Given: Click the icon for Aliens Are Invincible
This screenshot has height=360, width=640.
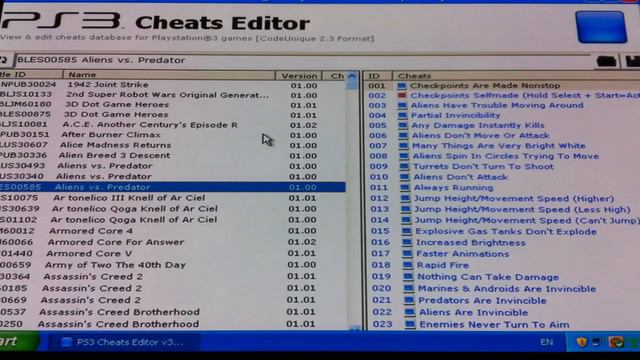Looking at the screenshot, I should pos(410,313).
